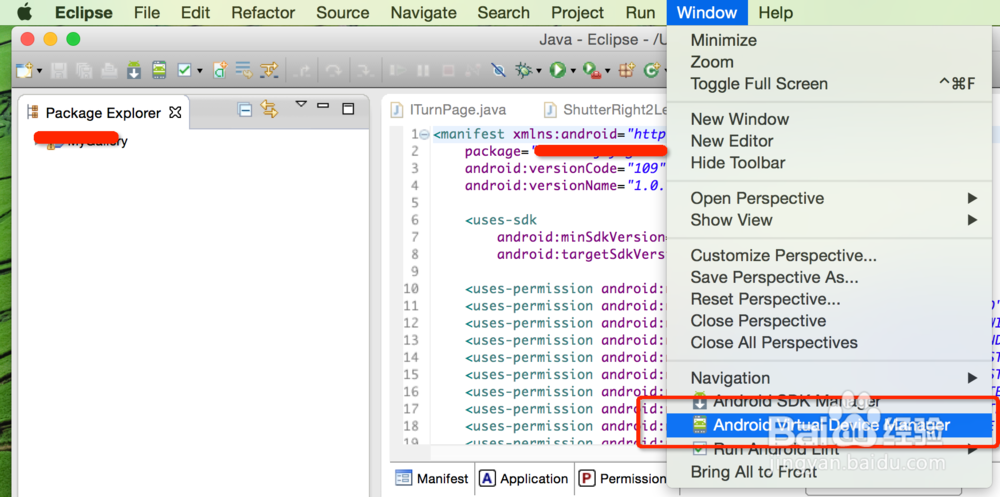This screenshot has width=1000, height=497.
Task: Maximize the Package Explorer view
Action: 348,109
